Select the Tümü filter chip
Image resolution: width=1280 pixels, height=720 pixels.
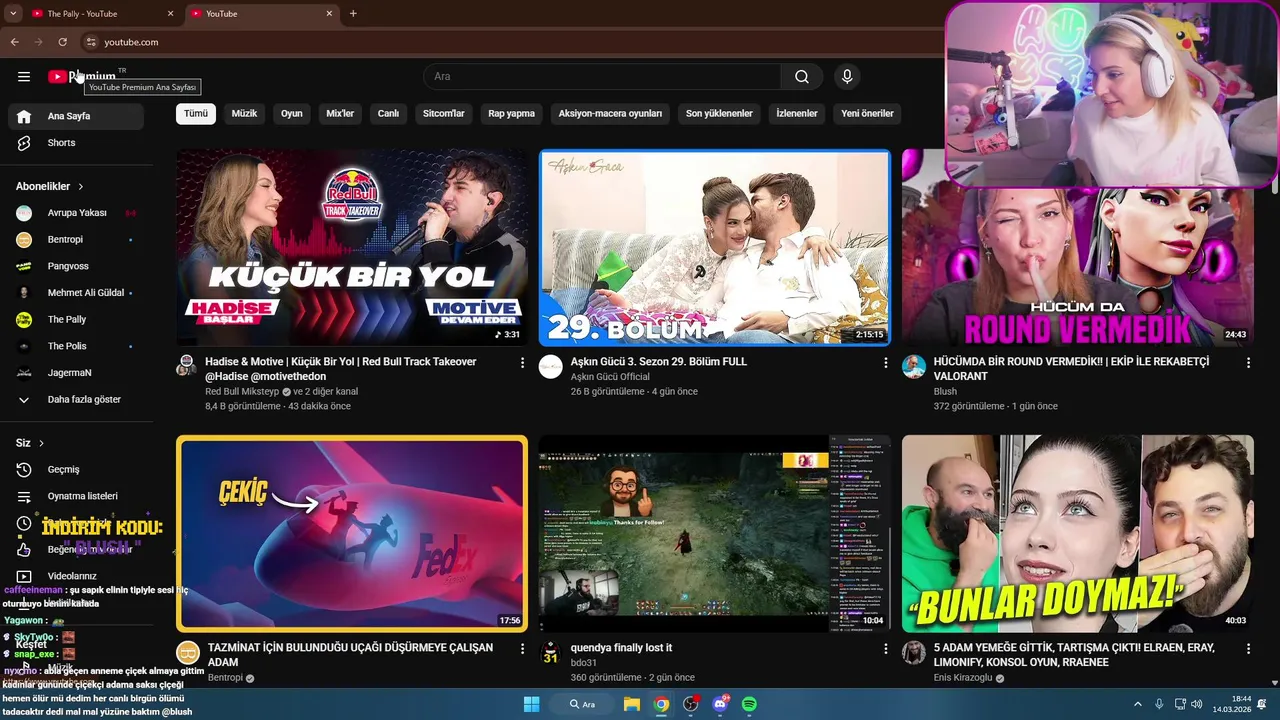click(x=196, y=114)
